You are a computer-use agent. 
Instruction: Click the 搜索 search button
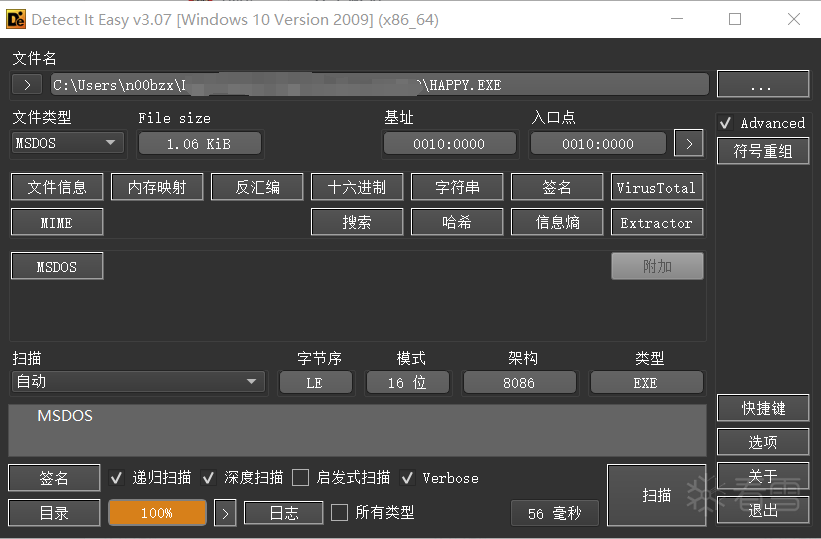(357, 222)
